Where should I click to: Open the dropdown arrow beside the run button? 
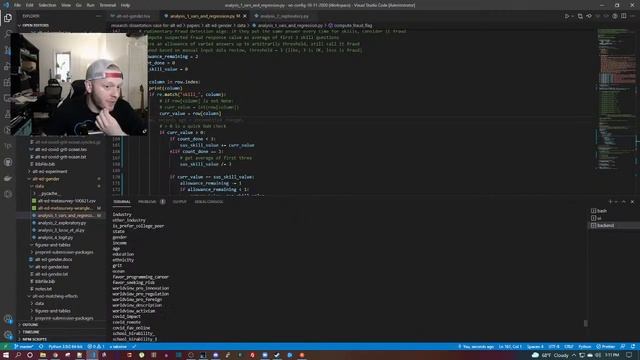tap(572, 16)
